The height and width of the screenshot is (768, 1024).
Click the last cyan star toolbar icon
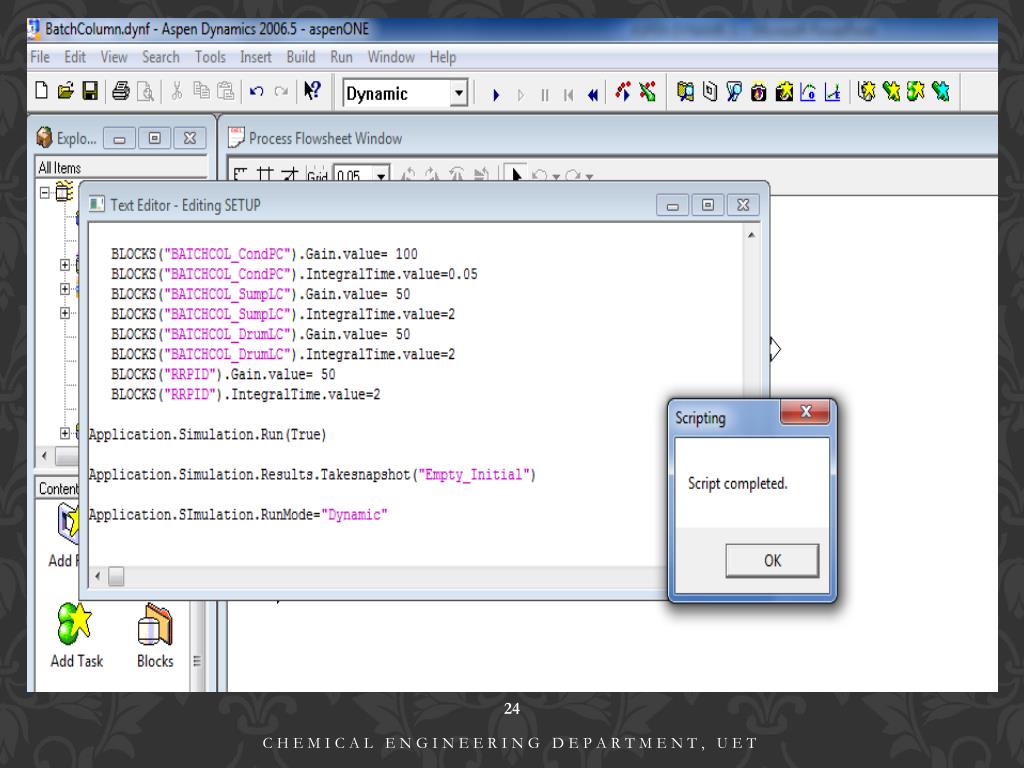tap(940, 91)
